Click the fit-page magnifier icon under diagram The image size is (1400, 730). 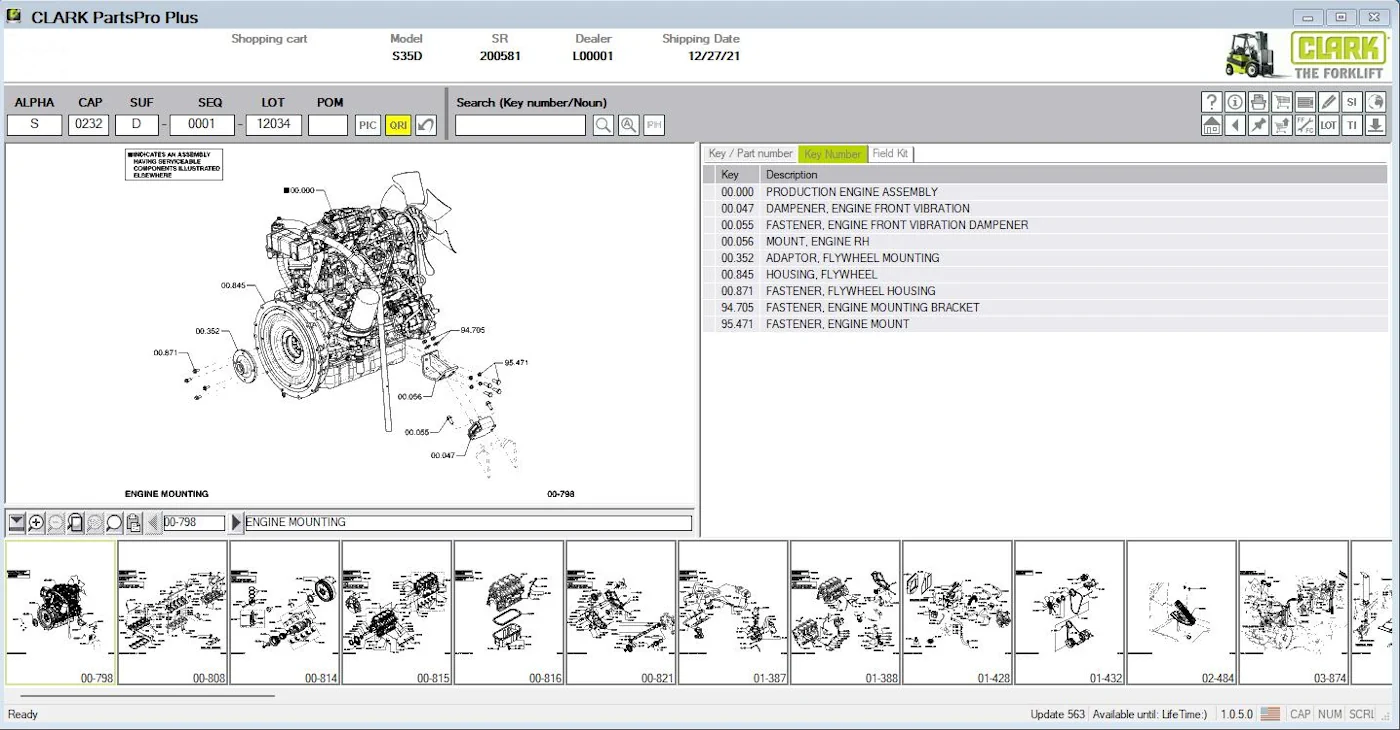[x=75, y=522]
